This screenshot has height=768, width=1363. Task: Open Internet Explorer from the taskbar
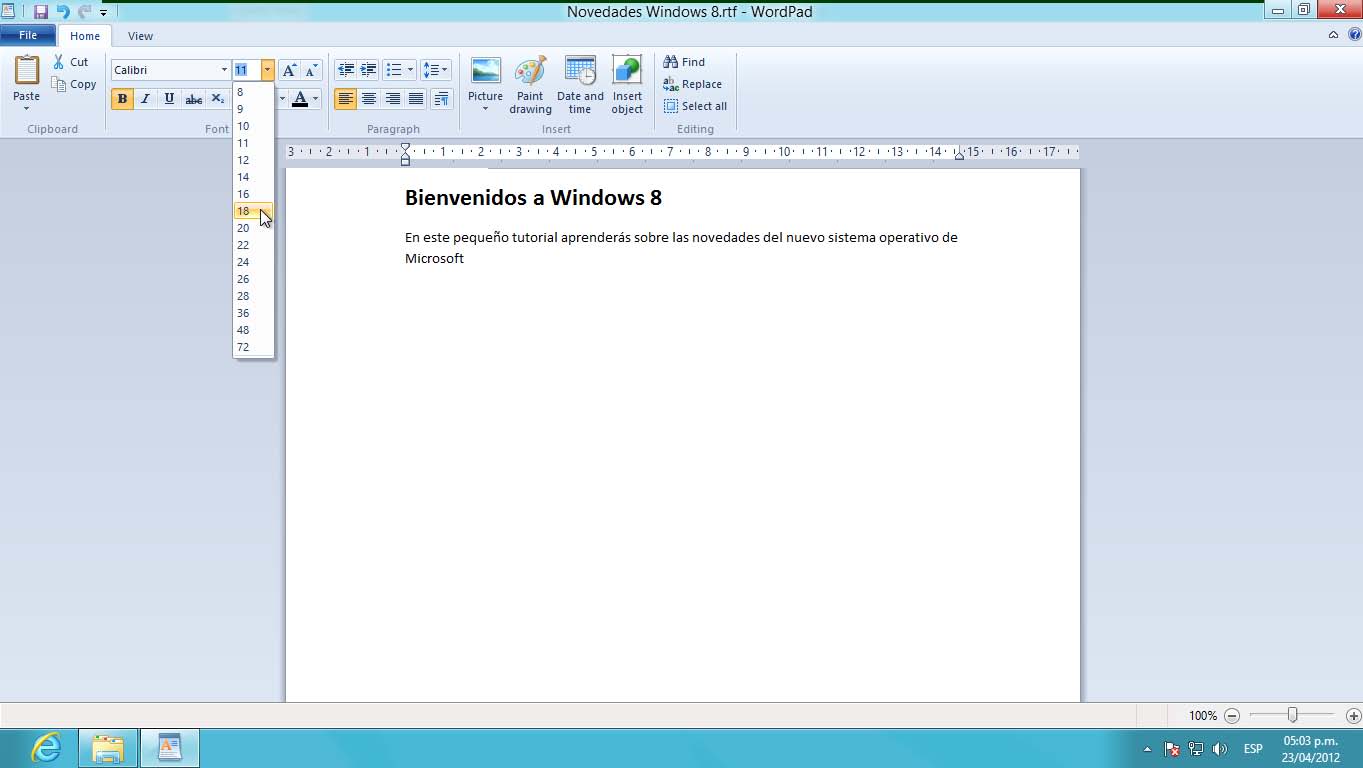46,748
